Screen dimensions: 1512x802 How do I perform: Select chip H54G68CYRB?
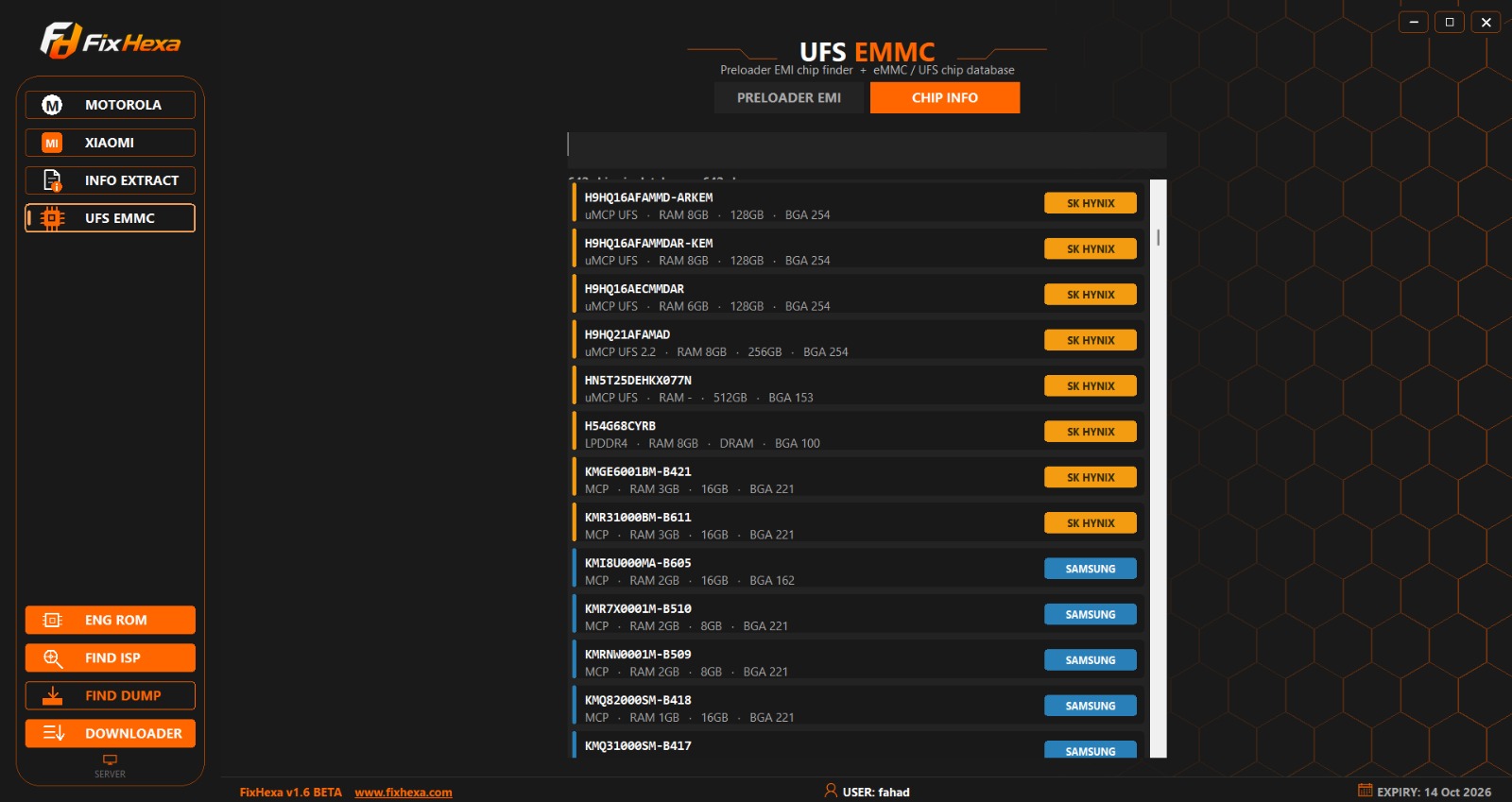pos(858,433)
